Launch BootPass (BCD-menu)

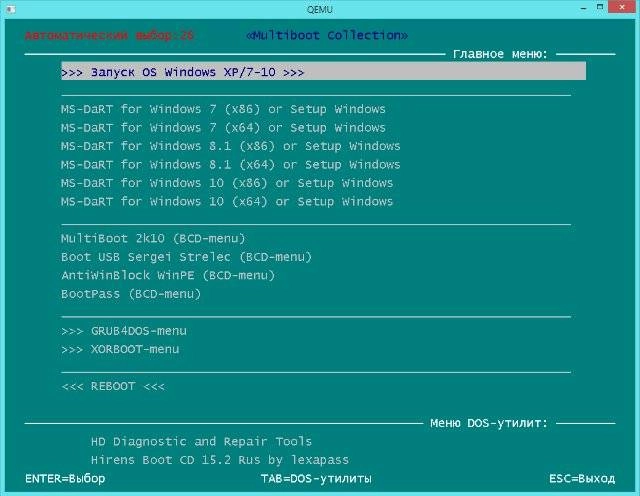[131, 294]
